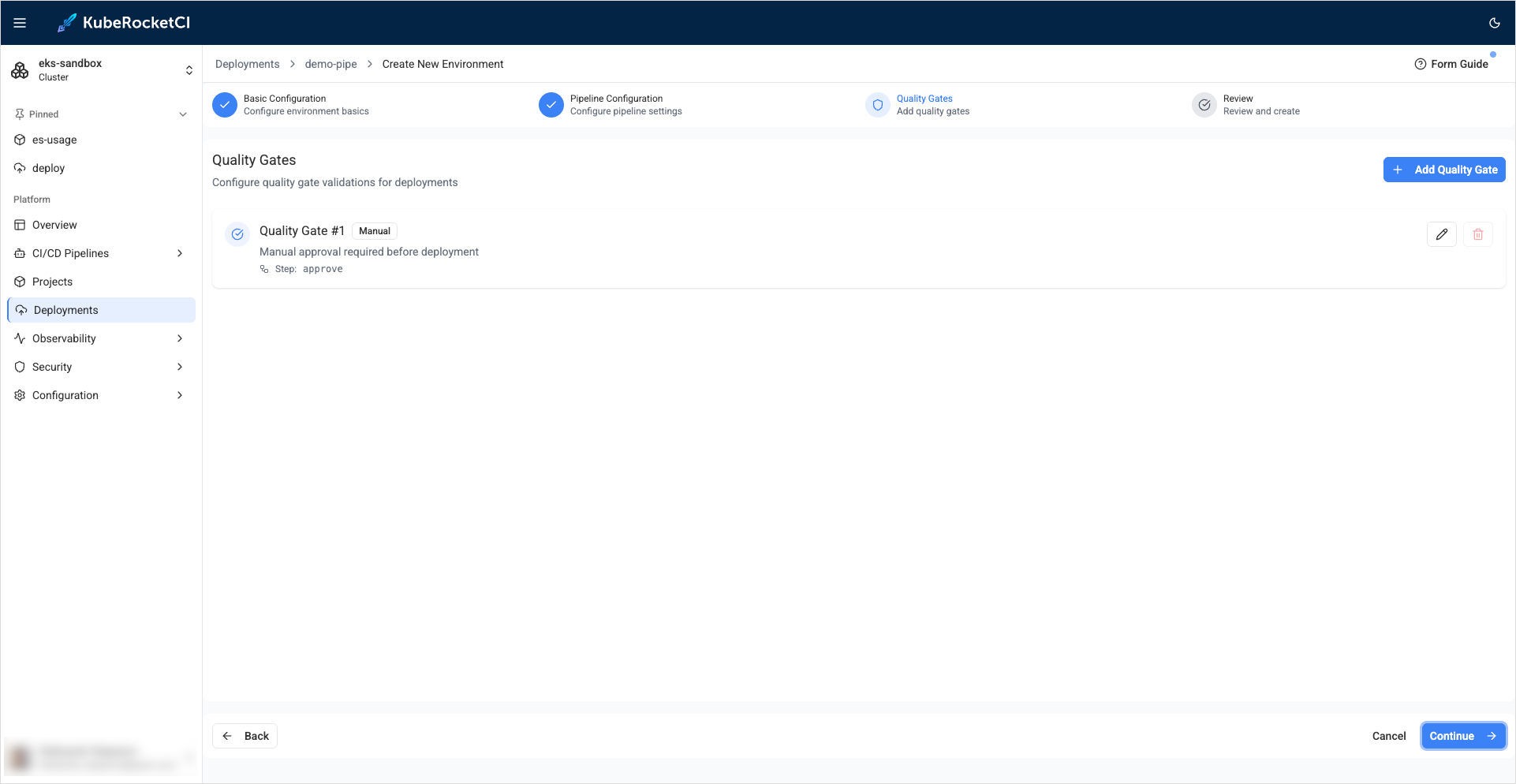
Task: Expand the Security submenu
Action: [x=180, y=367]
